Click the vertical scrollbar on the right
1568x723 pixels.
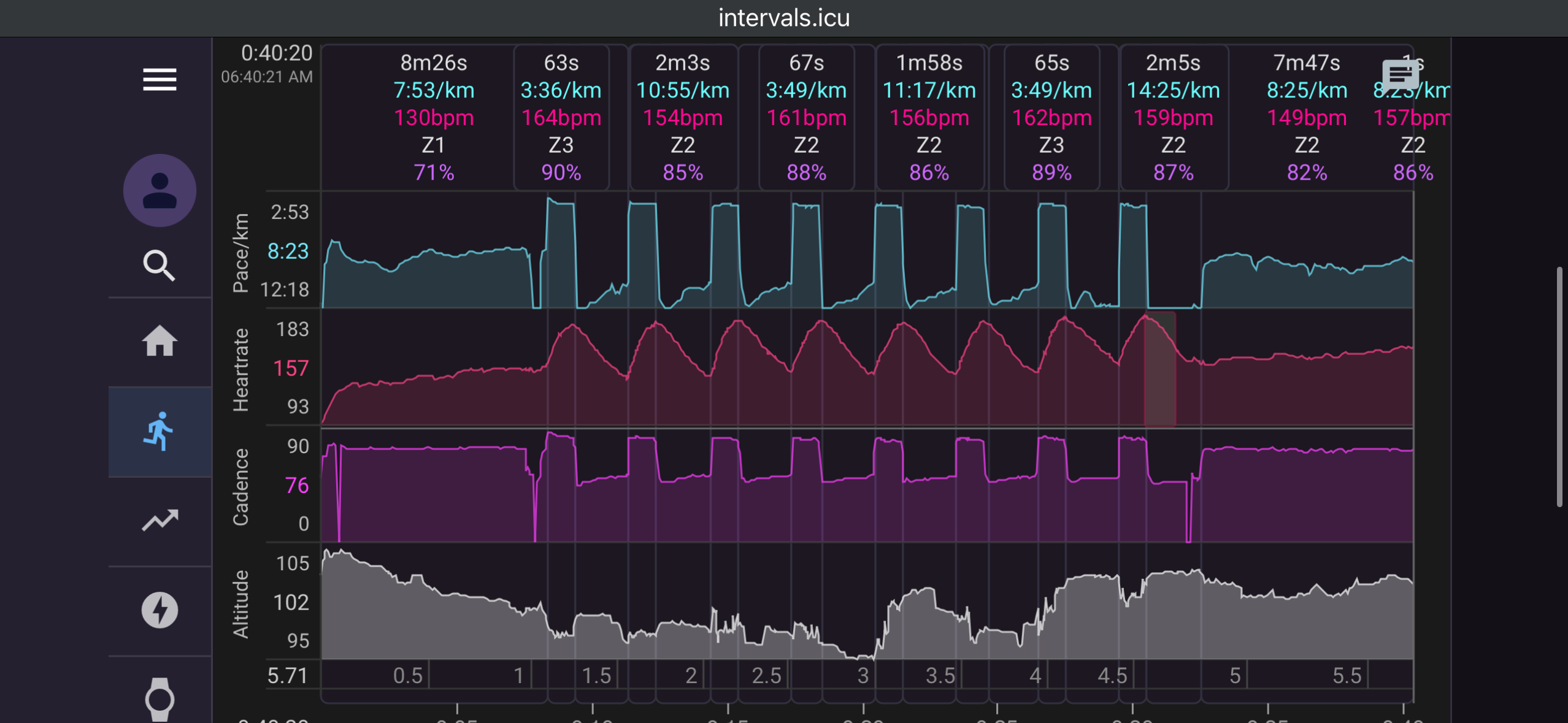coord(1560,387)
